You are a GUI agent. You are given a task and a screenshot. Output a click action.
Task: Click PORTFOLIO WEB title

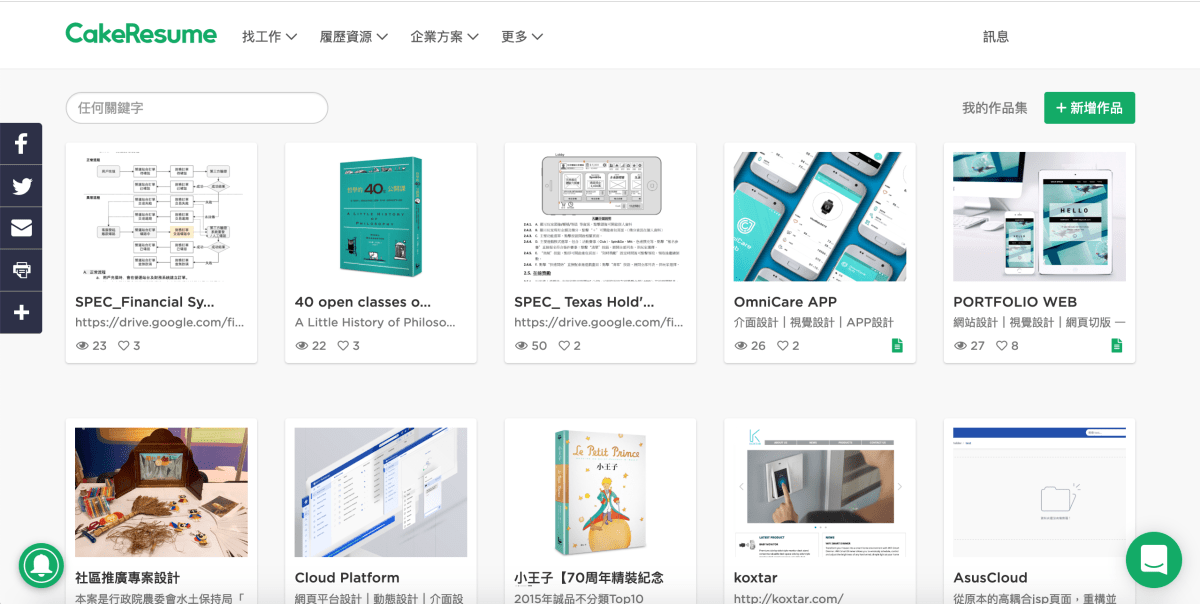pos(1015,302)
